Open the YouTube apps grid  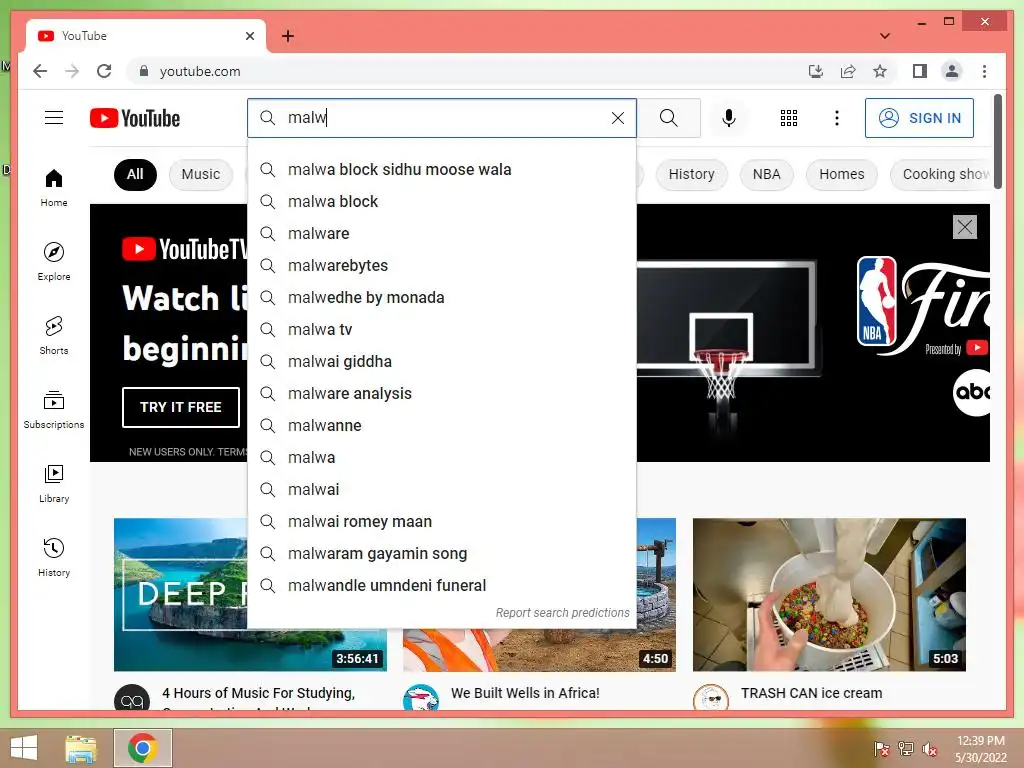(789, 118)
